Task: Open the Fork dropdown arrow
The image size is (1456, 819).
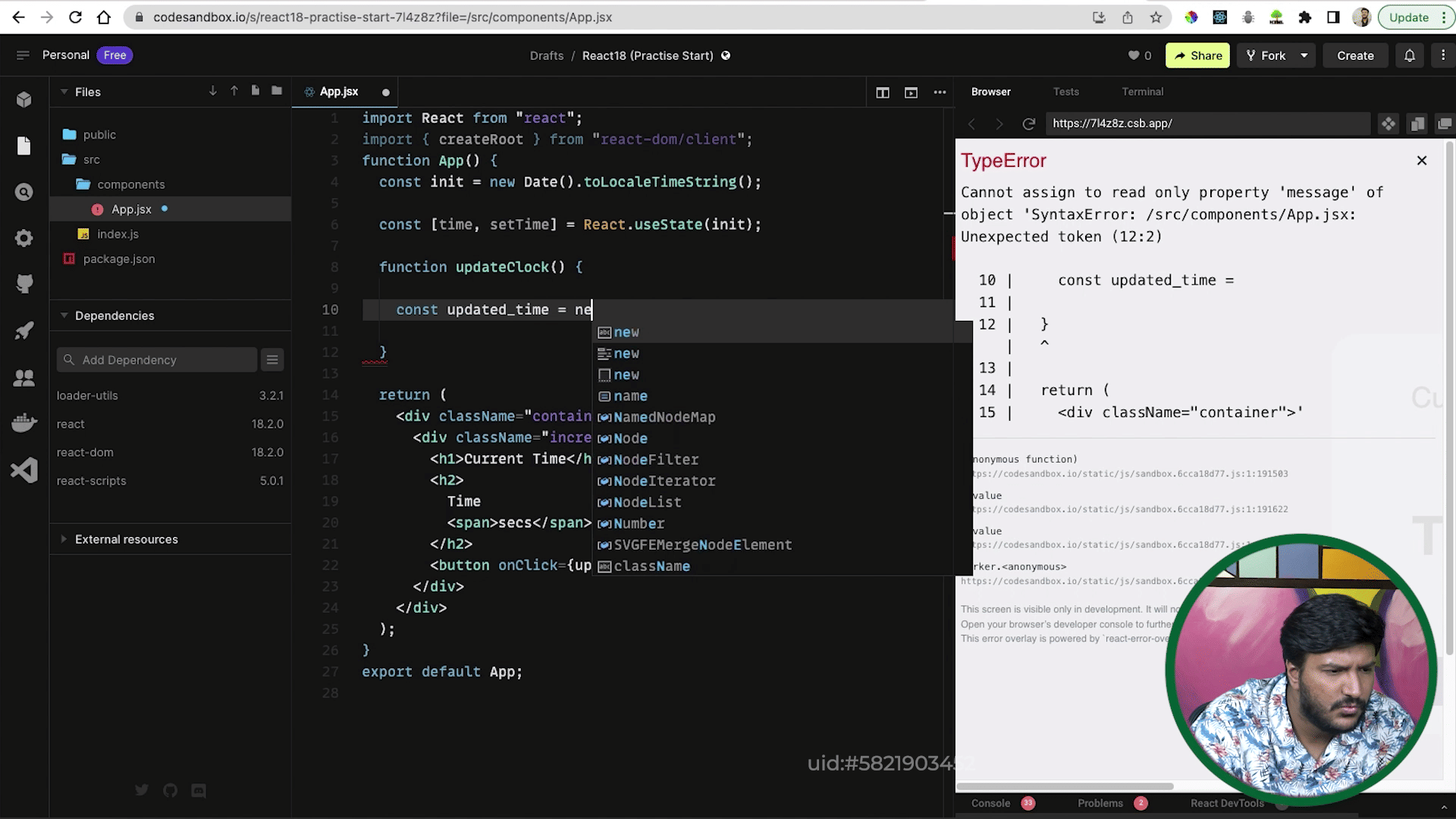Action: (x=1304, y=55)
